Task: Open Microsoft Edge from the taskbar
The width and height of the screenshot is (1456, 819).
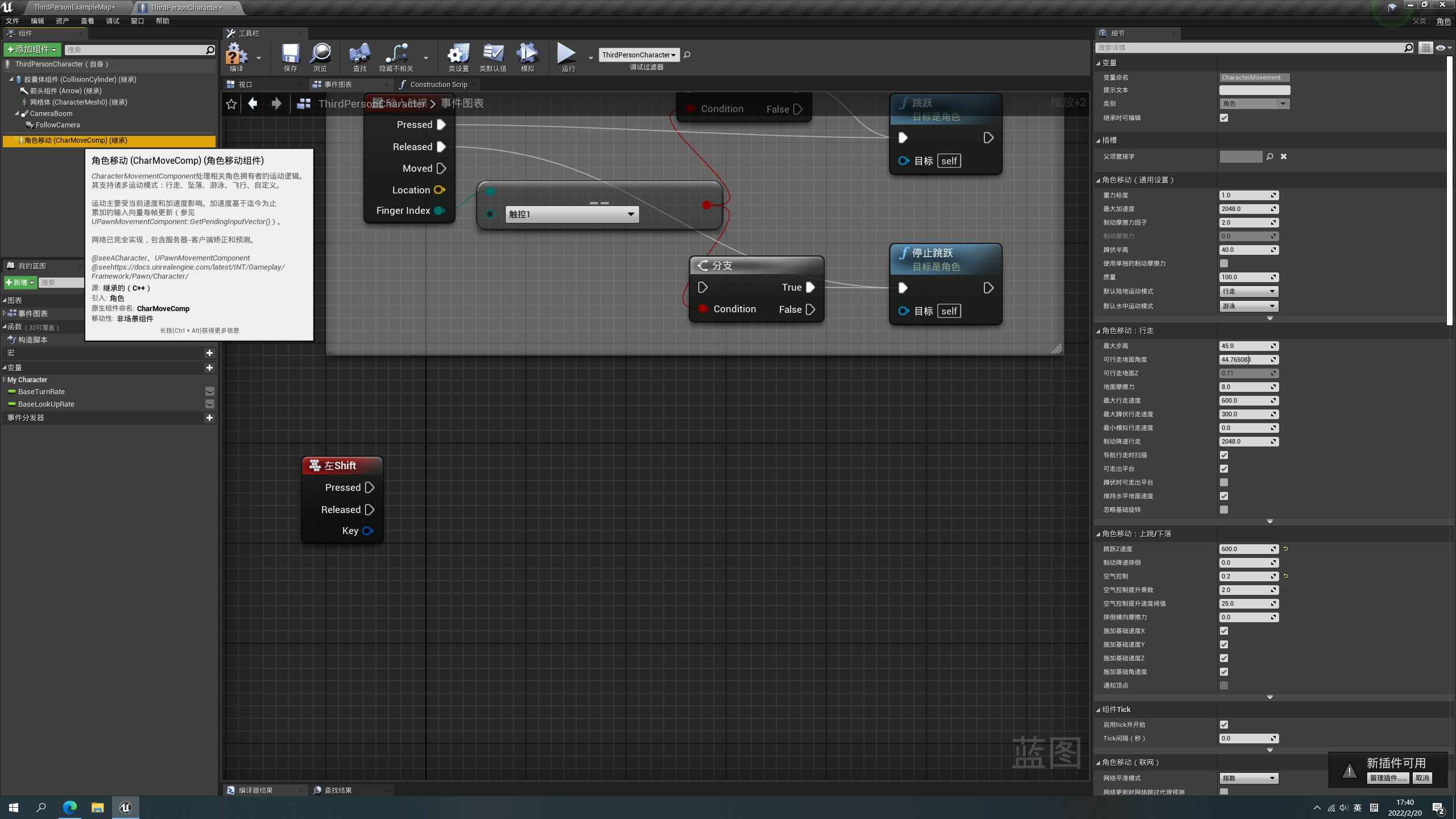Action: coord(70,808)
